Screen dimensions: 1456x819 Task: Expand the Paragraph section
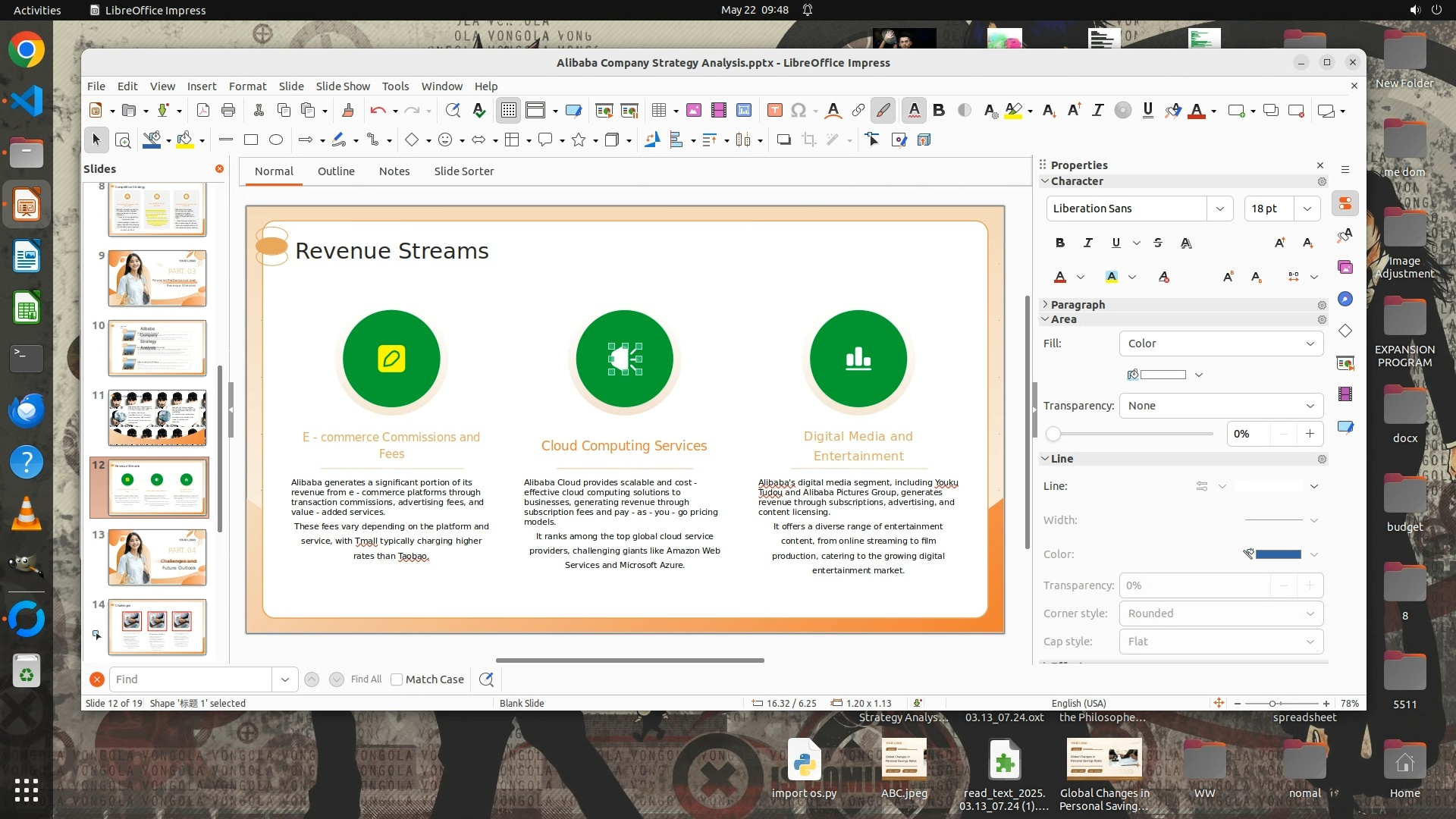[x=1078, y=304]
